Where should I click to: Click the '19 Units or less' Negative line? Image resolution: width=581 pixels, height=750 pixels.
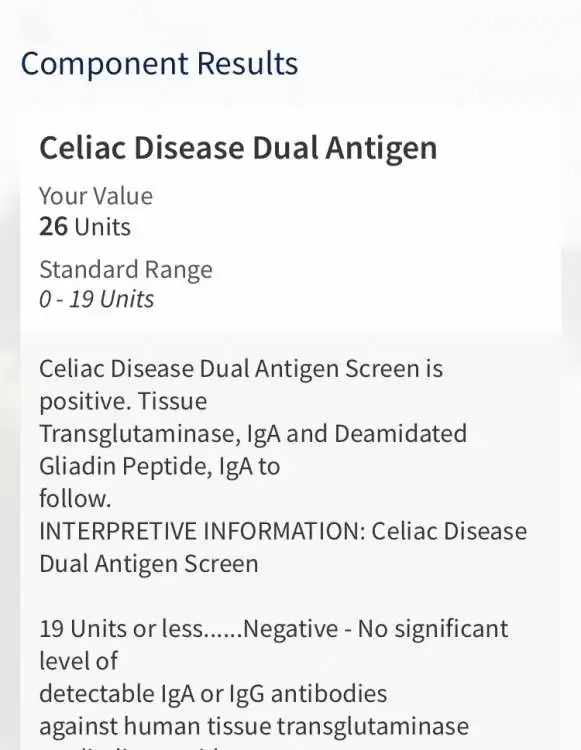click(x=274, y=629)
